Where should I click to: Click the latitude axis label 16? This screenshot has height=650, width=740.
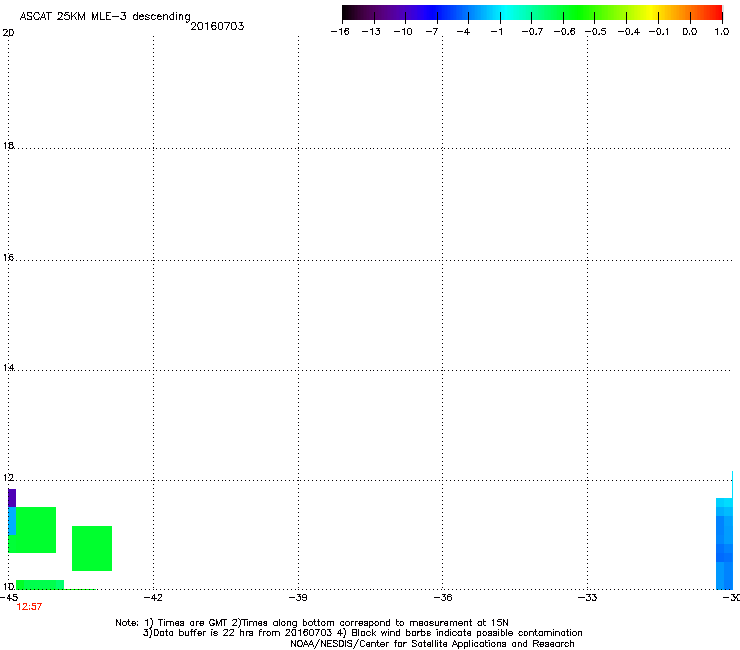[8, 258]
